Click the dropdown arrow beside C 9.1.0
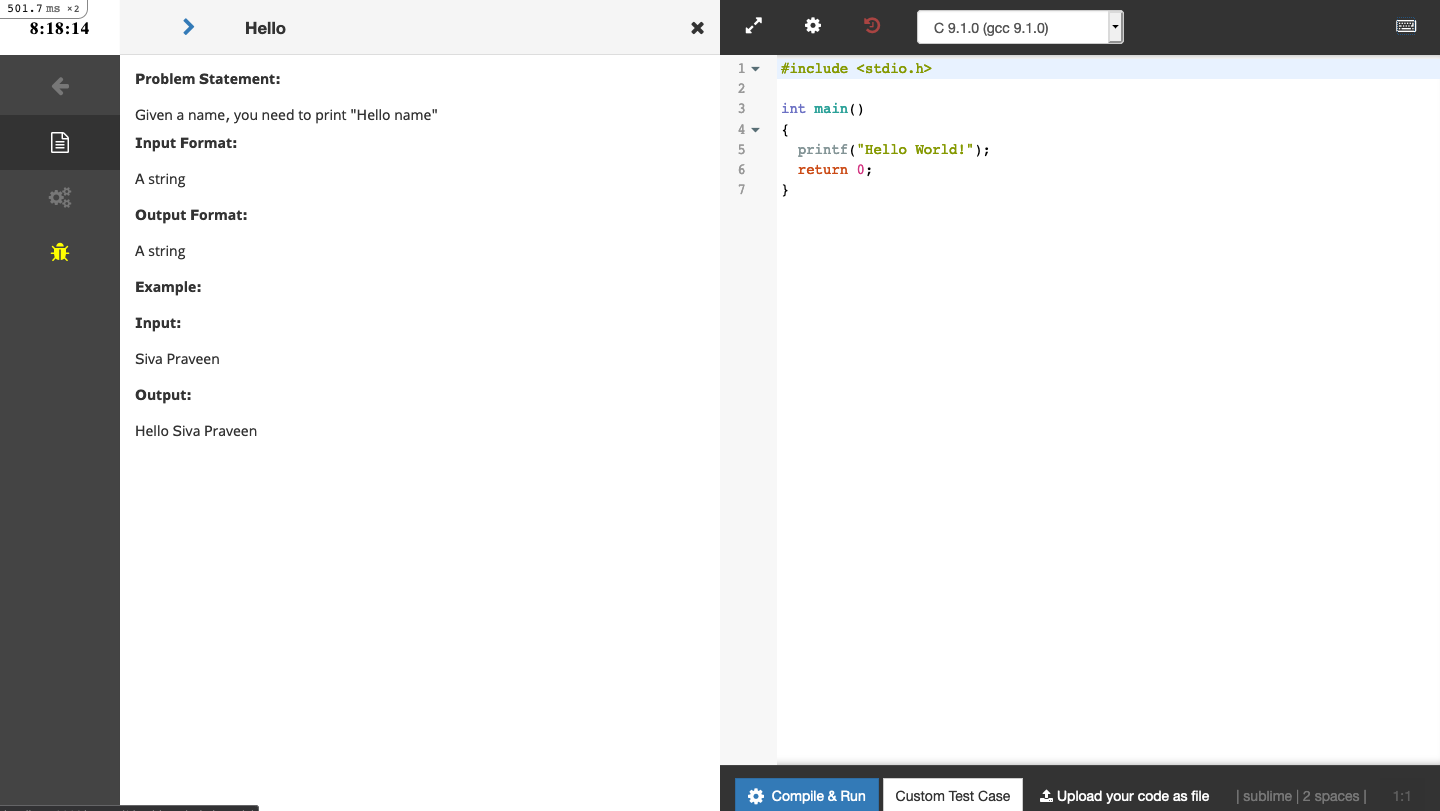The height and width of the screenshot is (811, 1440). tap(1115, 27)
